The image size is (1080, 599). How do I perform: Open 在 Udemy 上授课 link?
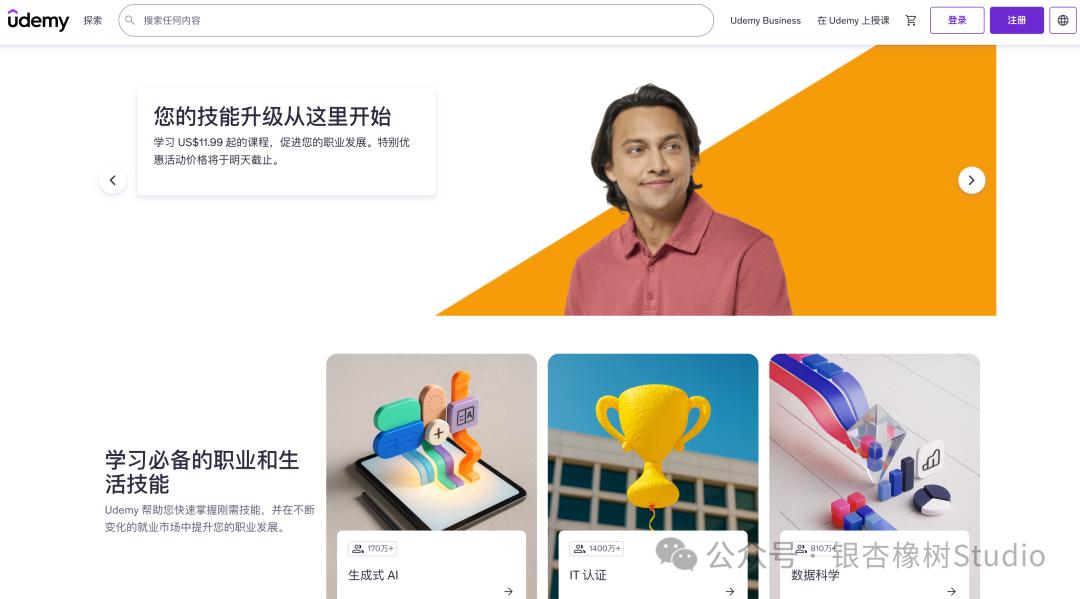(x=853, y=21)
